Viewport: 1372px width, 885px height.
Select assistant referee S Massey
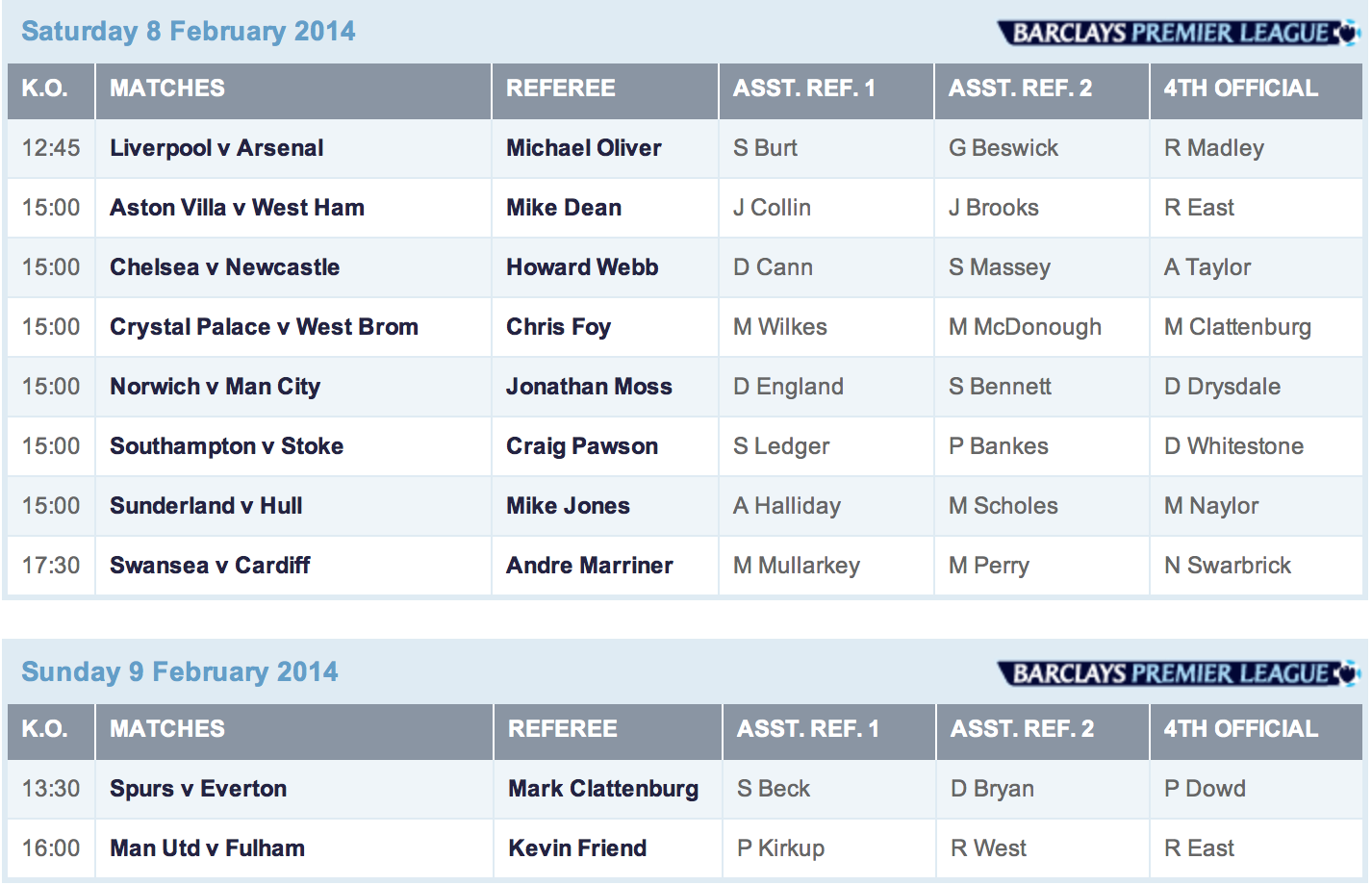point(999,267)
